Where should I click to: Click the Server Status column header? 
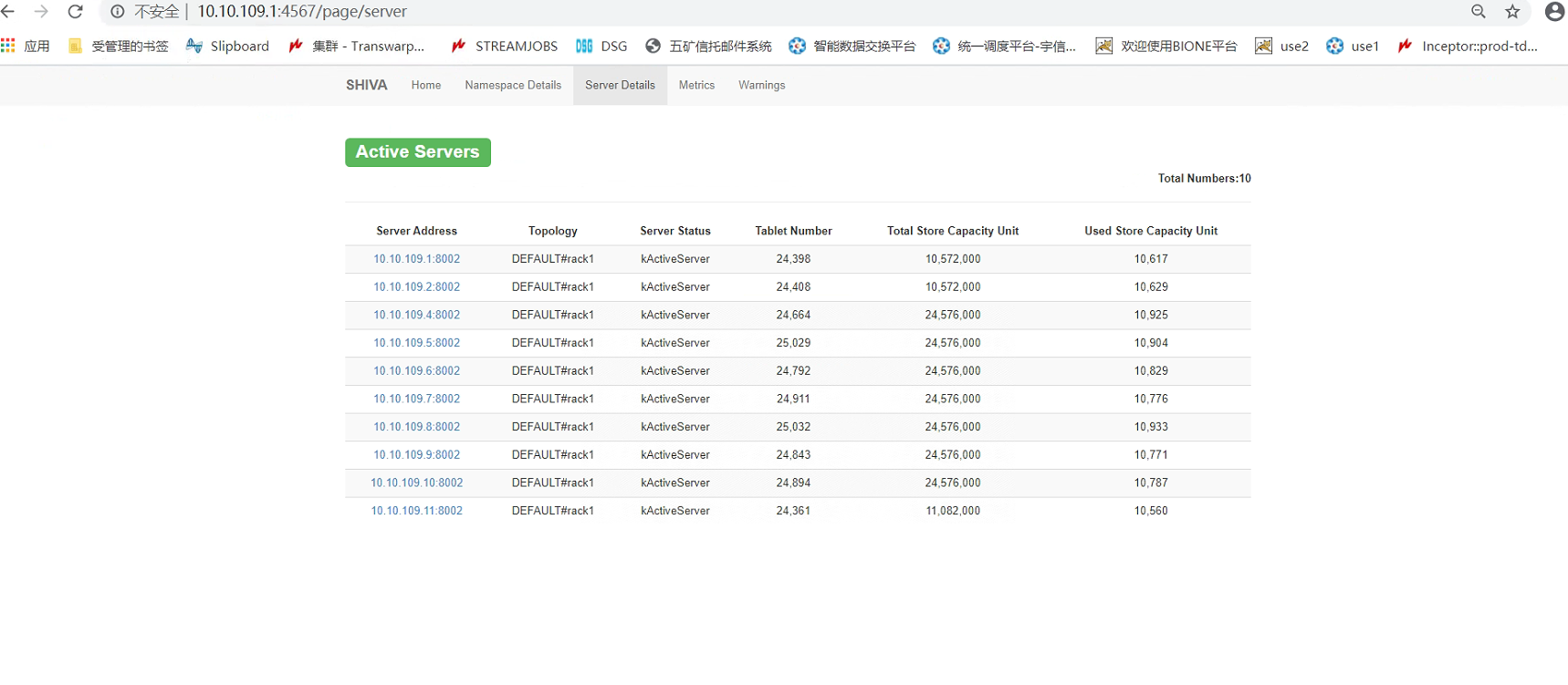(x=675, y=231)
